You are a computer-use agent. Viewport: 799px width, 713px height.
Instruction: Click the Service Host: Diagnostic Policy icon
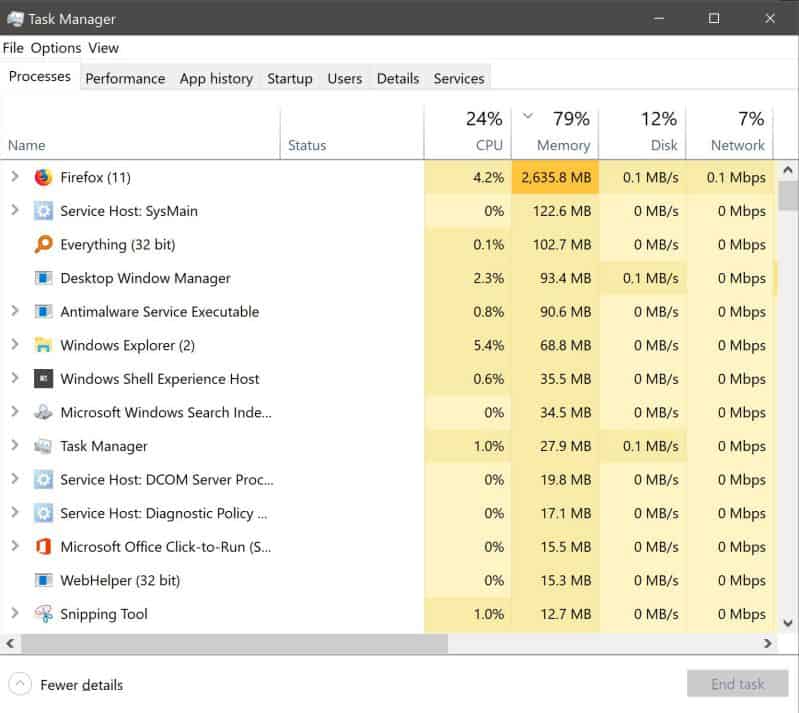point(43,513)
